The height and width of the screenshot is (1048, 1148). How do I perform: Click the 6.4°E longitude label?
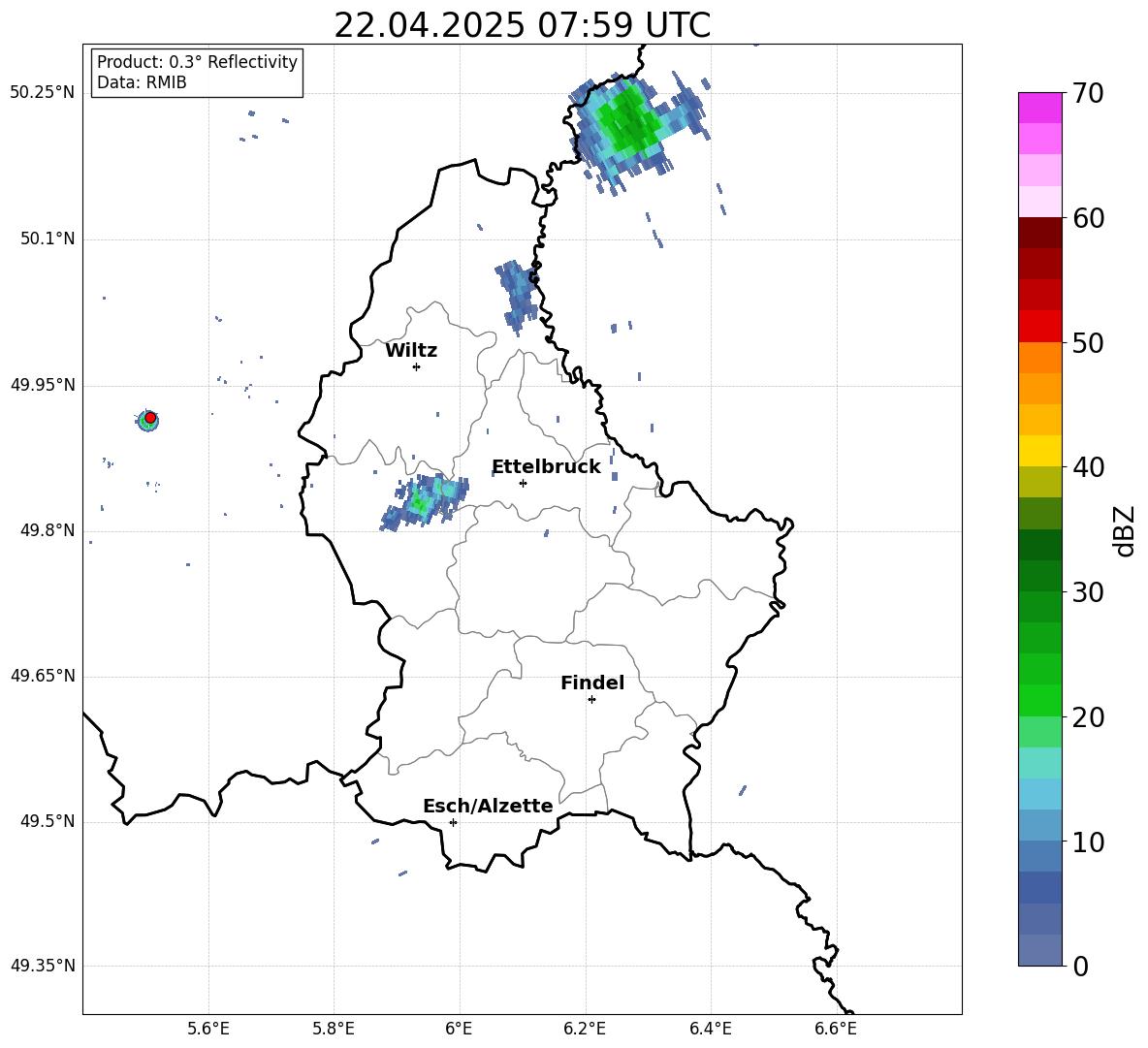point(710,1029)
